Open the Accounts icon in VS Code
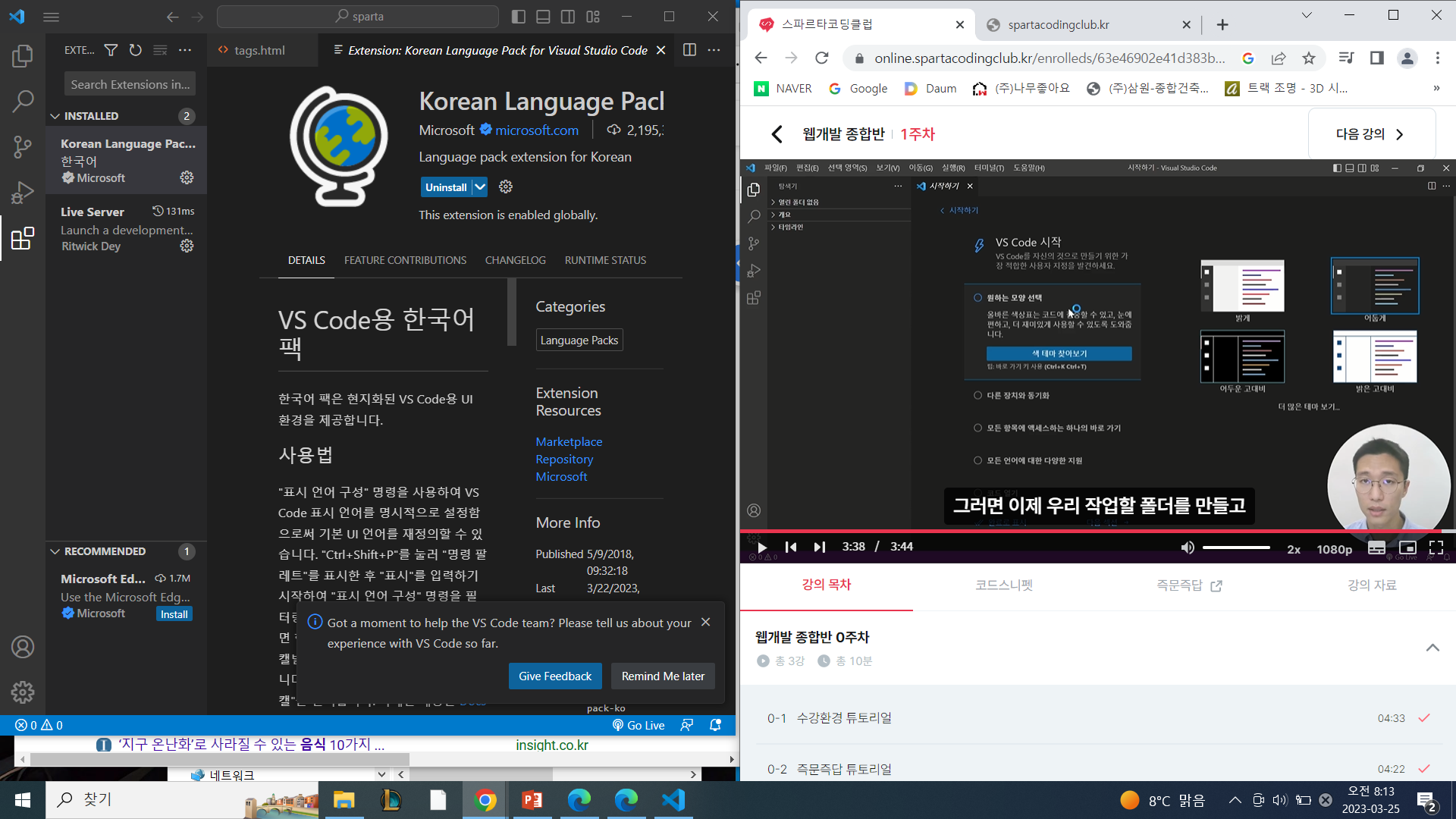Screen dimensions: 1456x819 [23, 647]
